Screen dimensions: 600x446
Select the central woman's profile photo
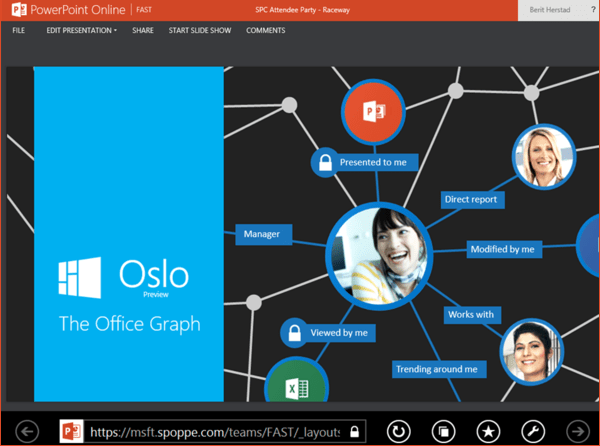click(x=378, y=251)
